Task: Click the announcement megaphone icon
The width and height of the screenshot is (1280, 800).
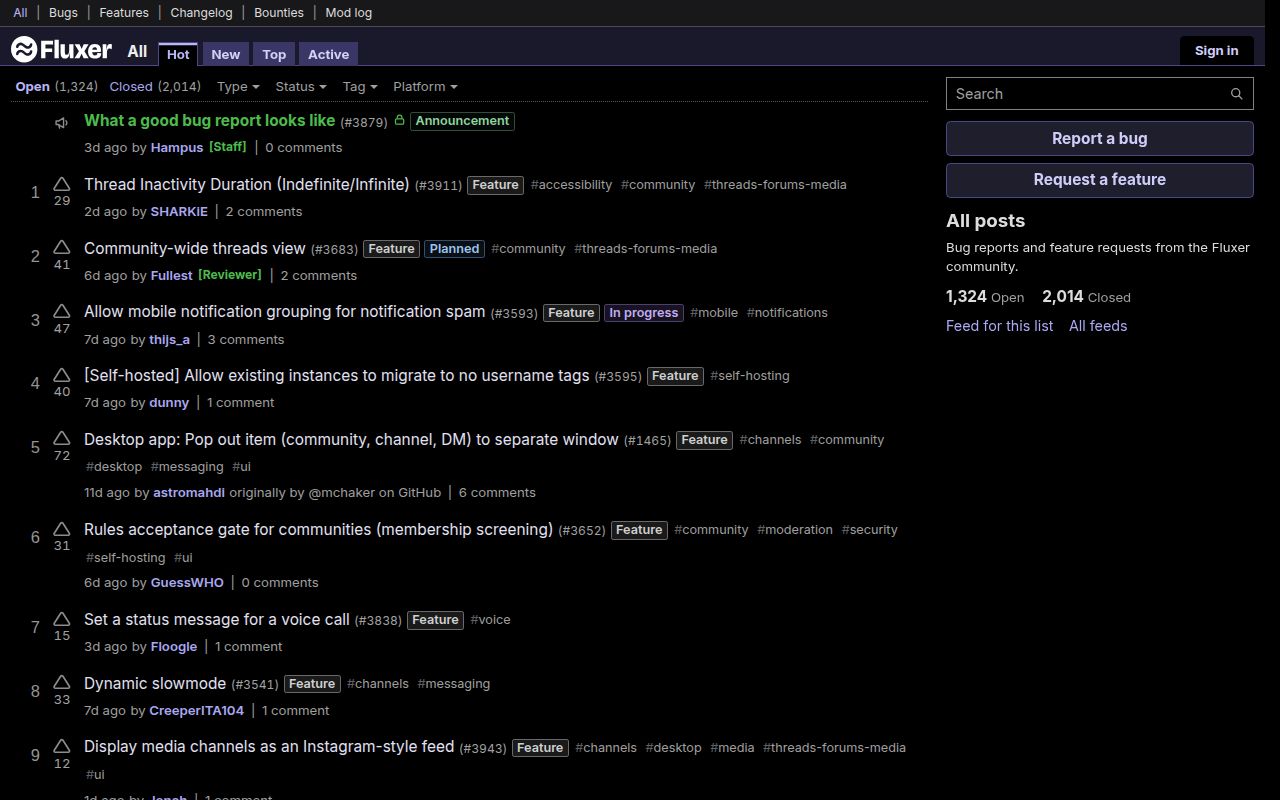Action: [x=62, y=122]
